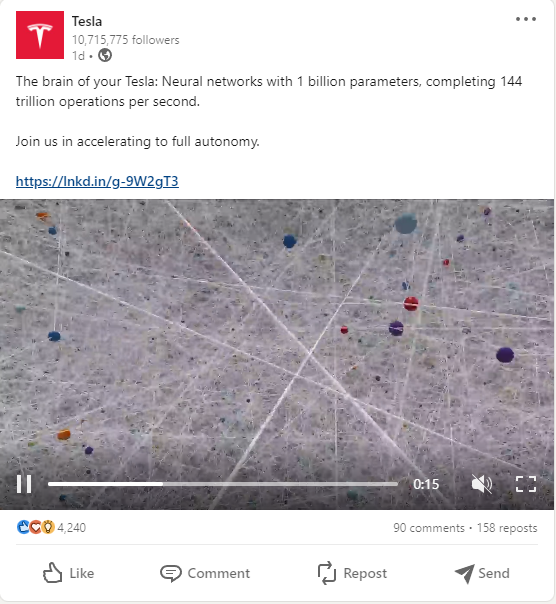Open the three-dot post options menu
The width and height of the screenshot is (556, 604).
point(526,19)
